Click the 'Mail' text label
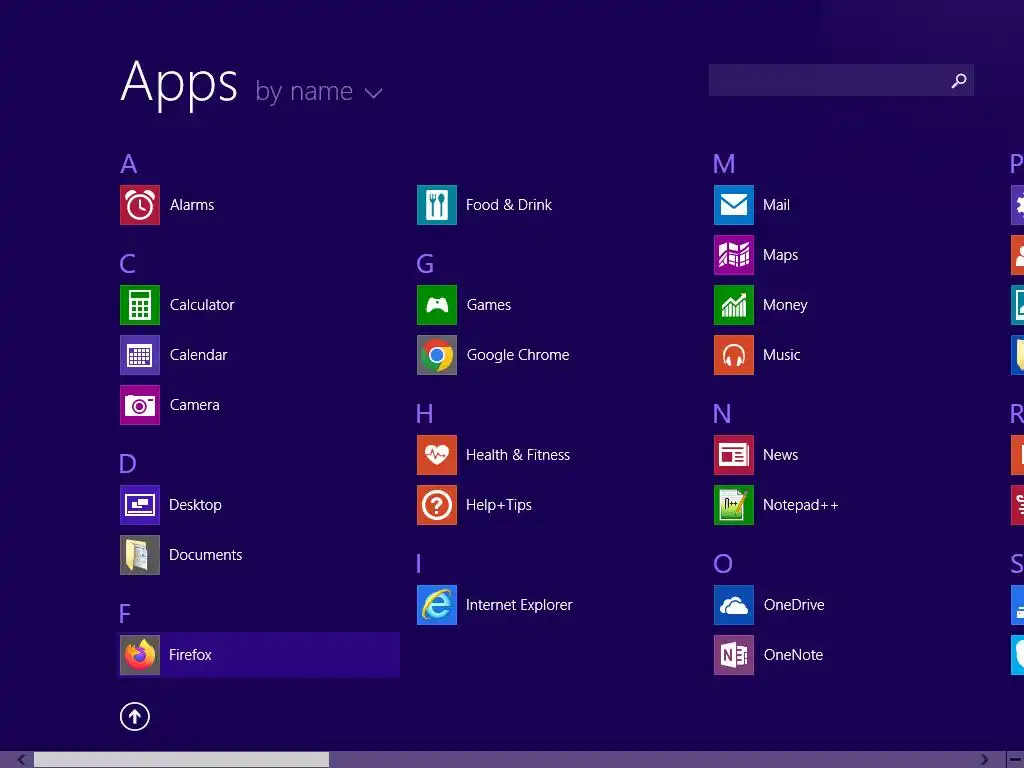The width and height of the screenshot is (1024, 768). [776, 205]
